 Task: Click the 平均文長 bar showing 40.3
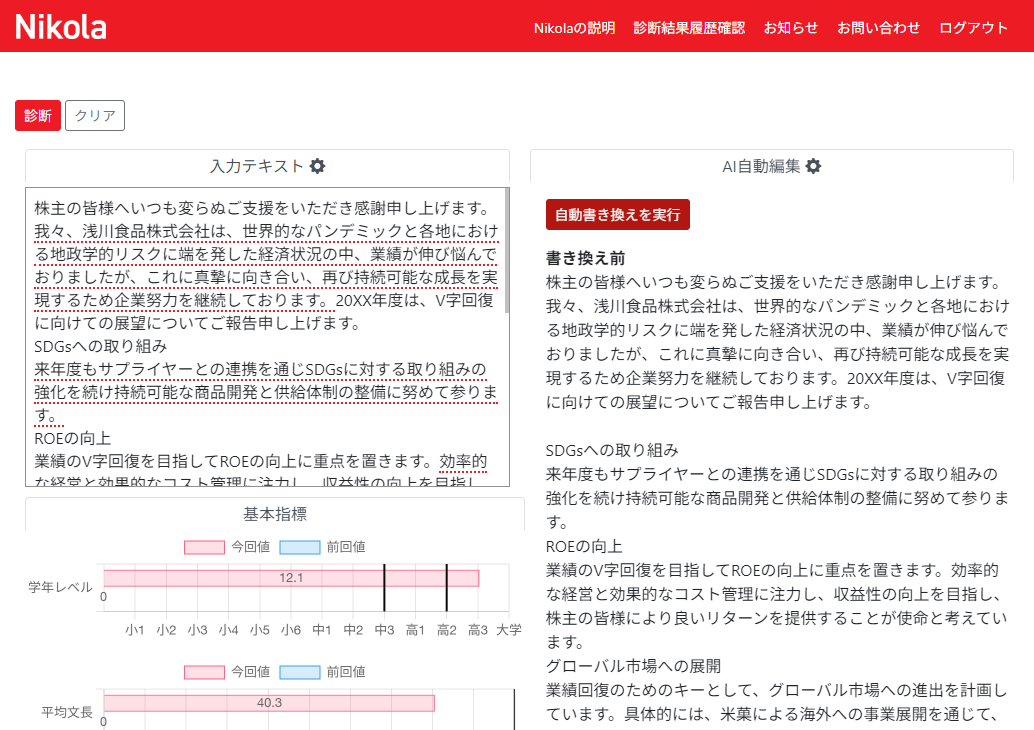tap(269, 703)
